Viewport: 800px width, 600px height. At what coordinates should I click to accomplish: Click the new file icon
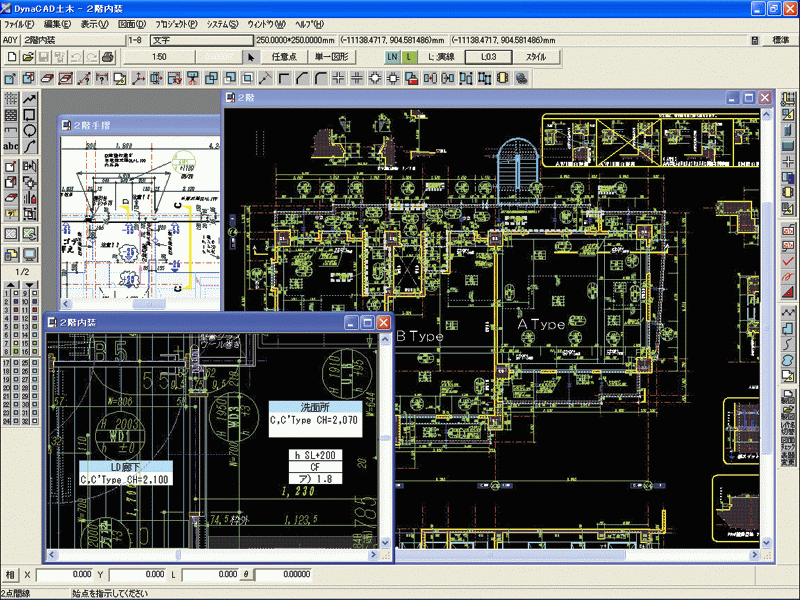coord(10,58)
